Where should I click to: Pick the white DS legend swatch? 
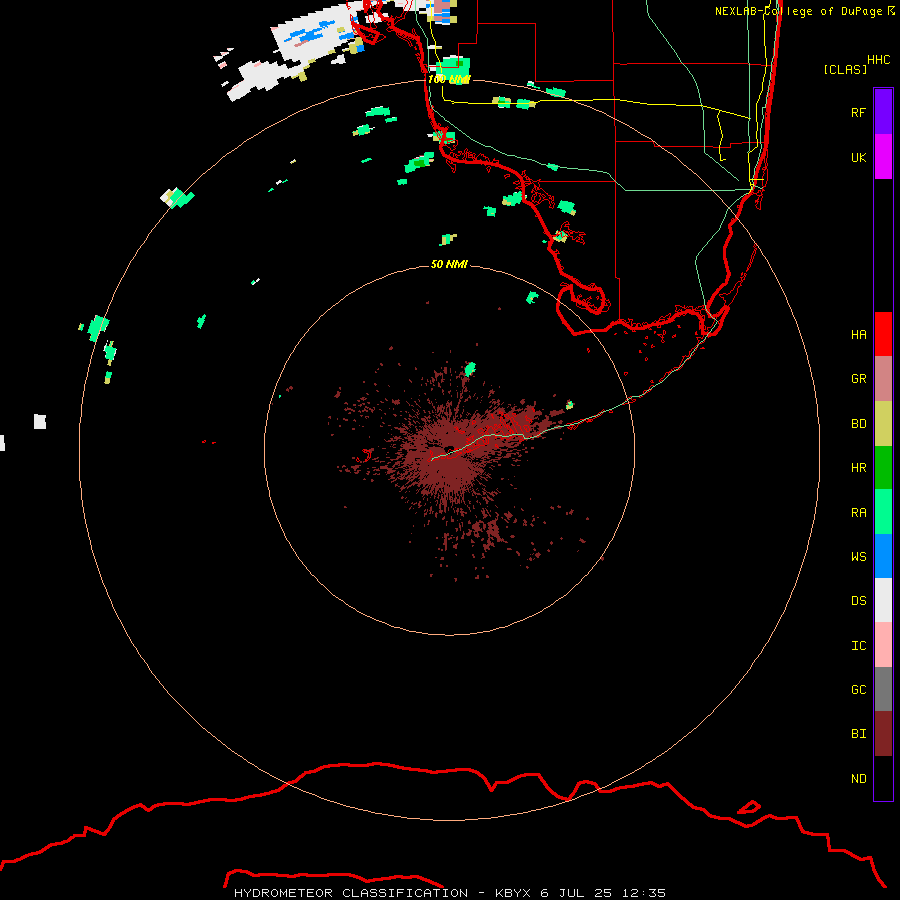coord(883,600)
